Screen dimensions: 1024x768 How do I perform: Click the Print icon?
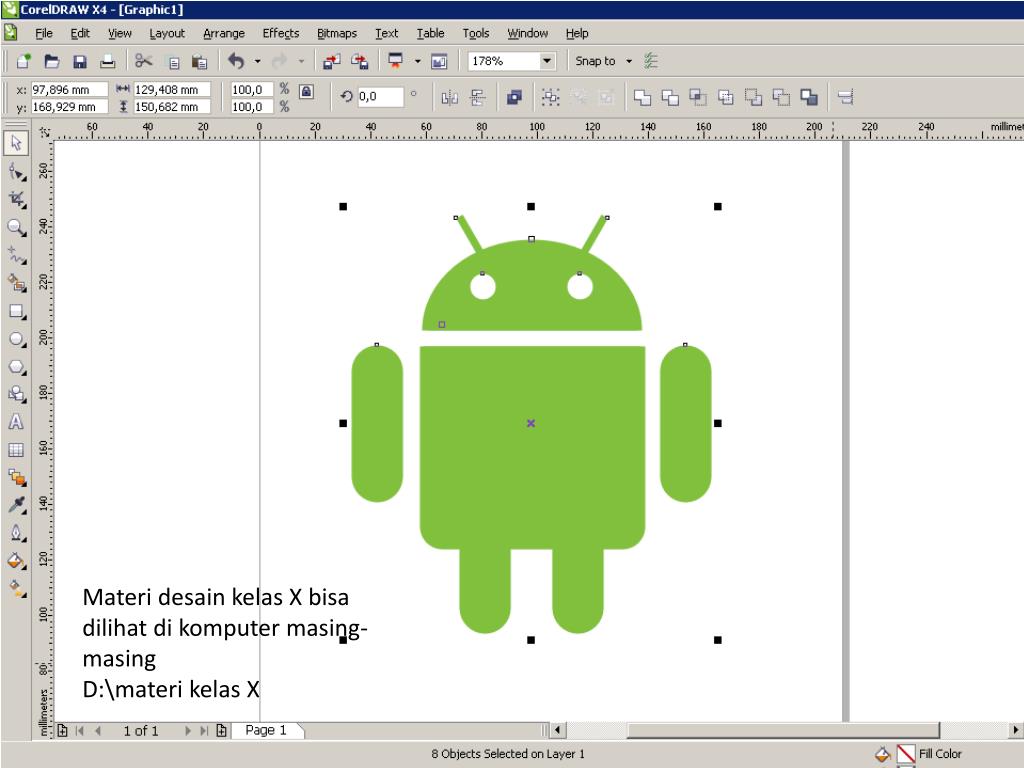pos(108,61)
